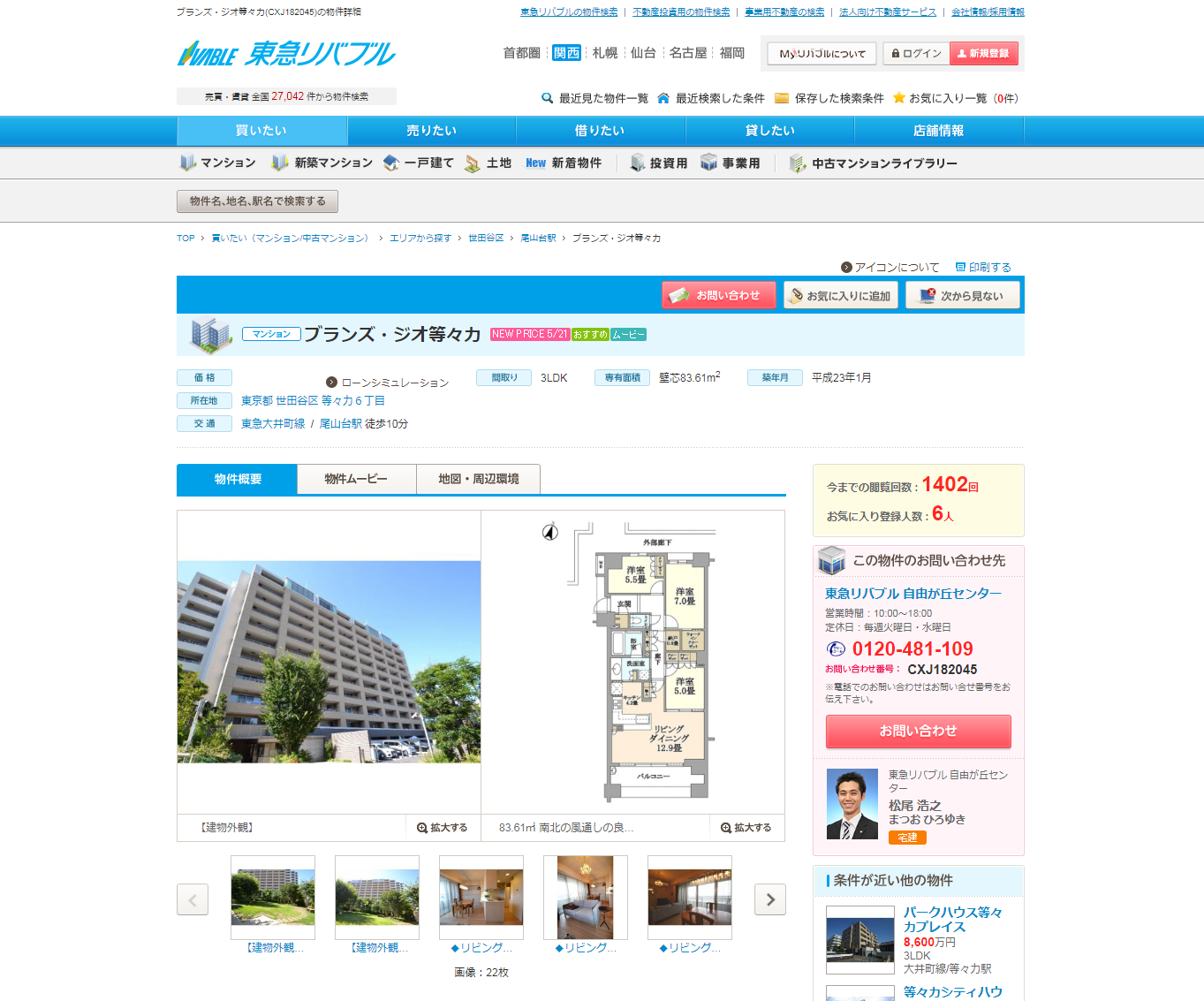Click TOP breadcrumb link

tap(186, 238)
